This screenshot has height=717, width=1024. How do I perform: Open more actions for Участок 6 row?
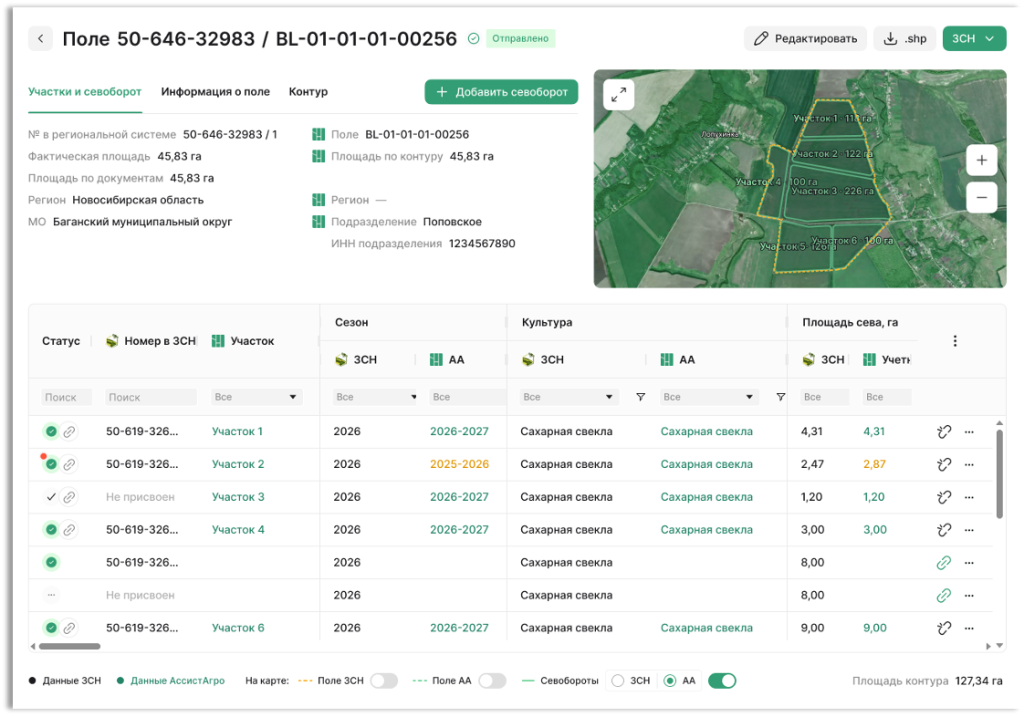(x=969, y=628)
